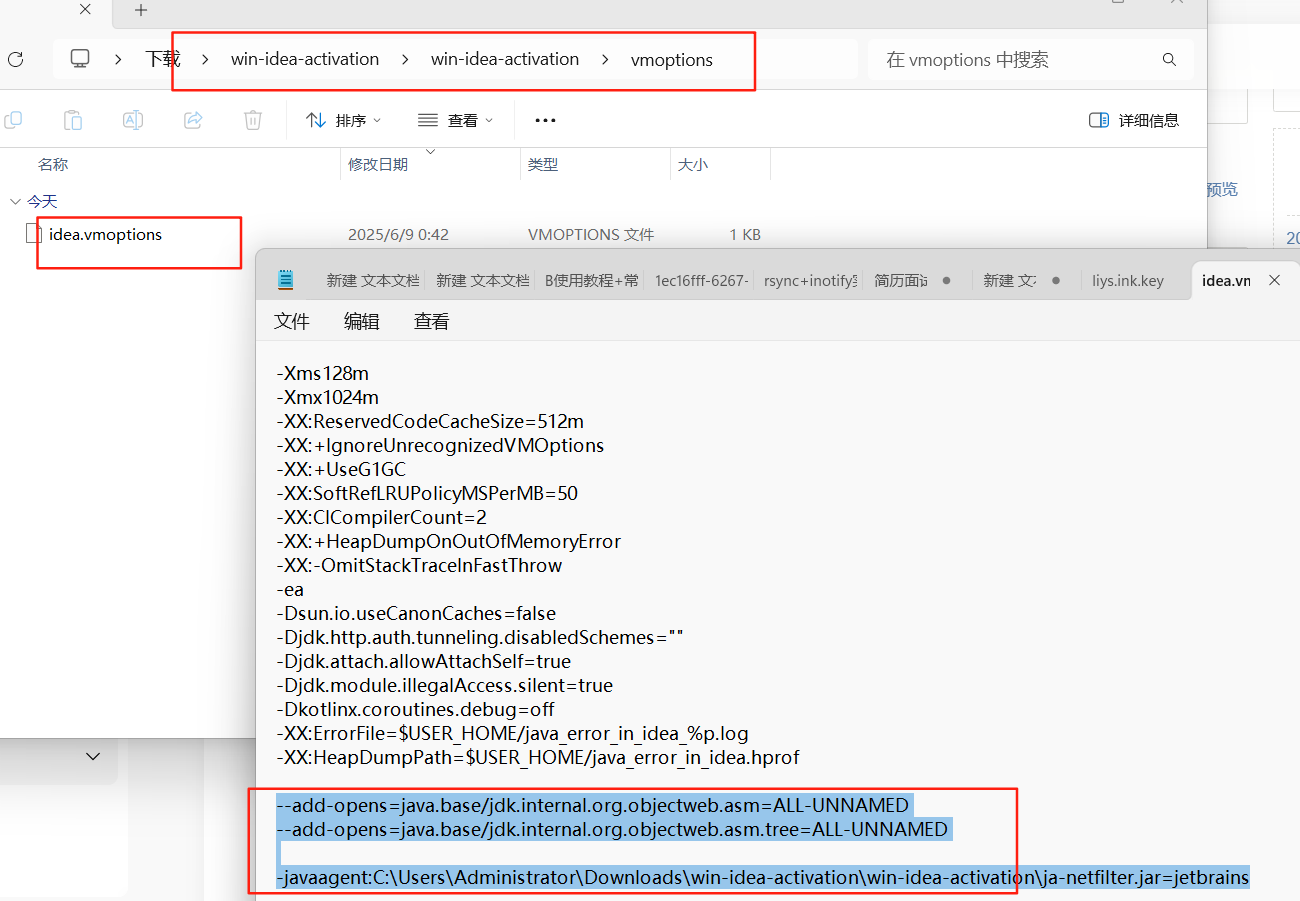Toggle the 详细信息 details pane
1300x901 pixels.
1134,120
